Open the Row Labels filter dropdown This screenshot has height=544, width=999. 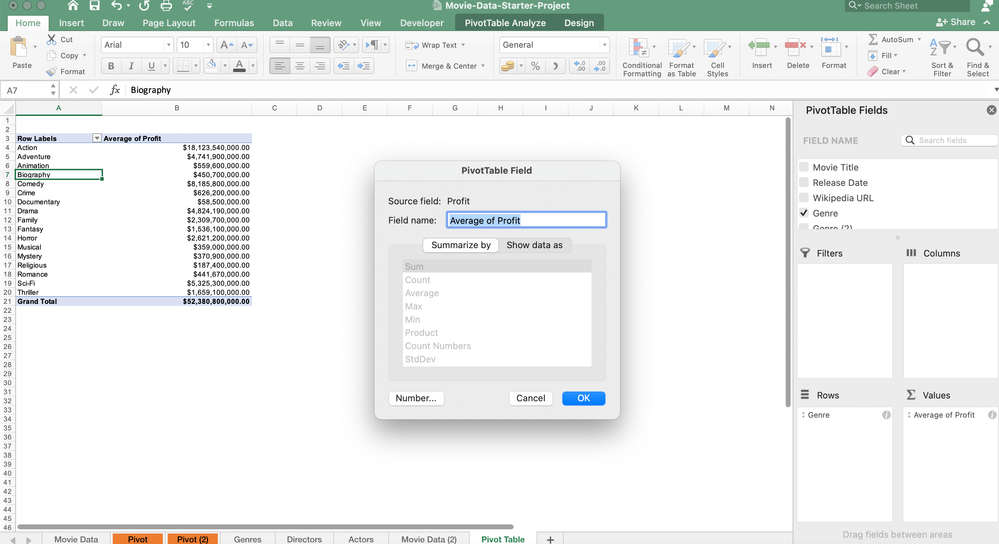97,138
